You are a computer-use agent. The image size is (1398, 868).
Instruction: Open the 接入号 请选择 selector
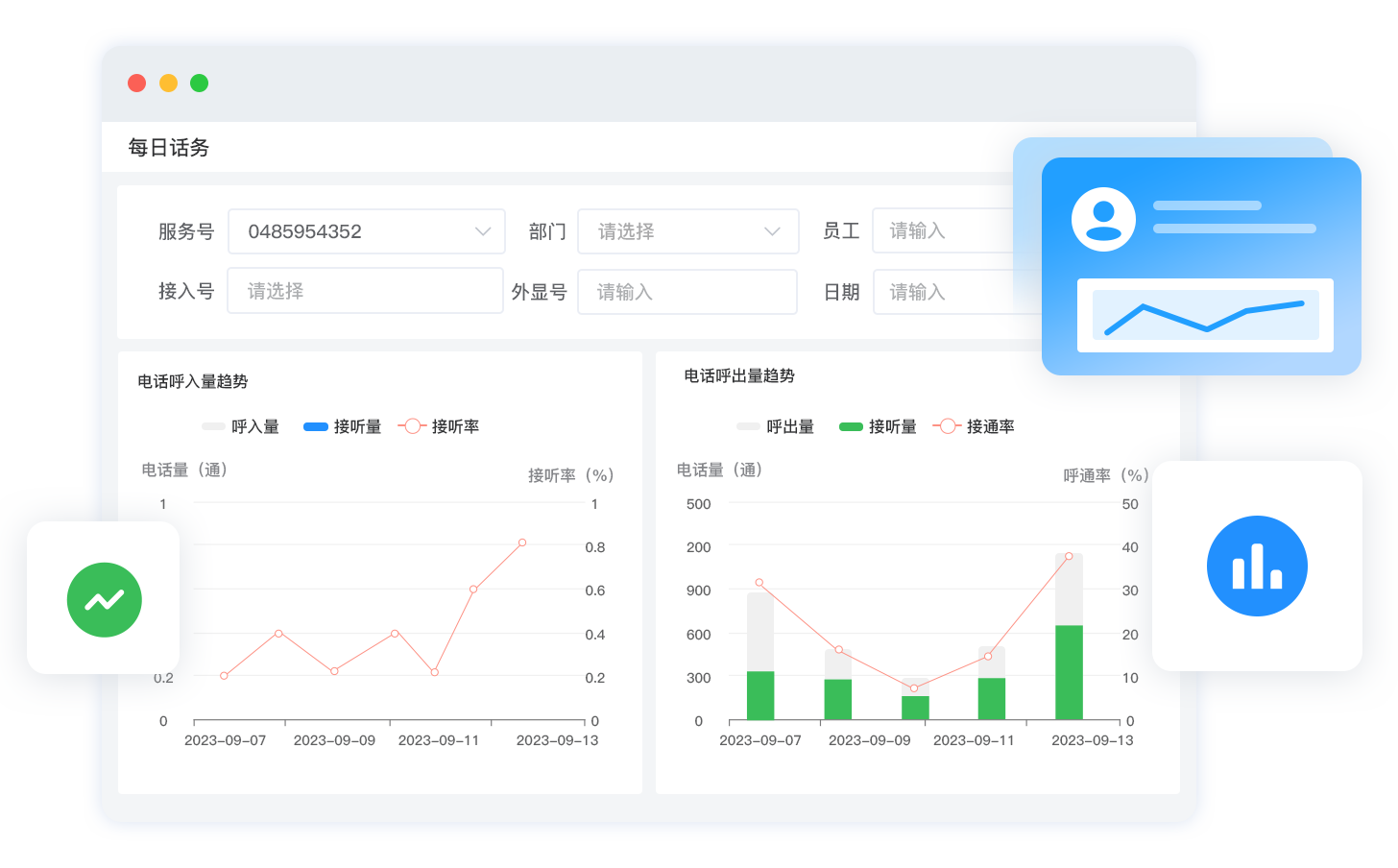(365, 291)
